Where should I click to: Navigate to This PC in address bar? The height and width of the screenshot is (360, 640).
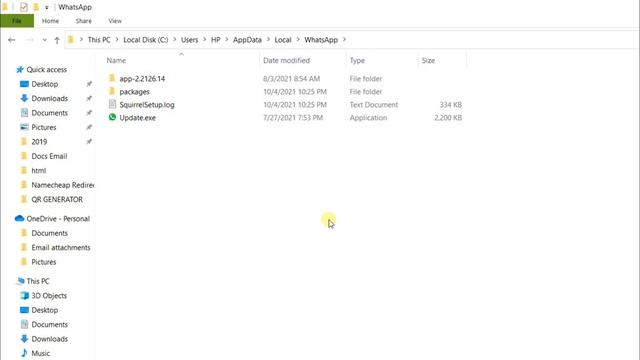click(x=99, y=40)
